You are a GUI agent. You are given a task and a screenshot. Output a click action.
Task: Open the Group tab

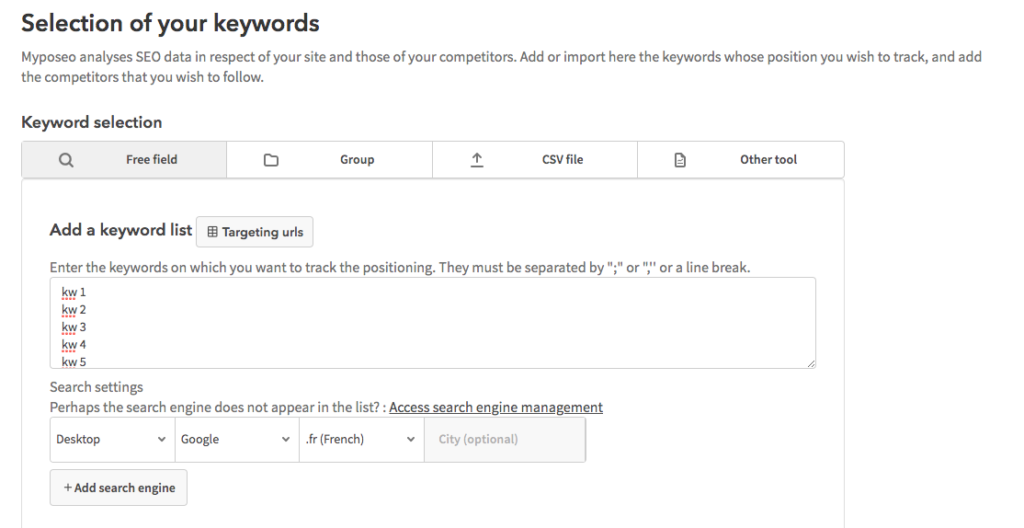tap(329, 159)
